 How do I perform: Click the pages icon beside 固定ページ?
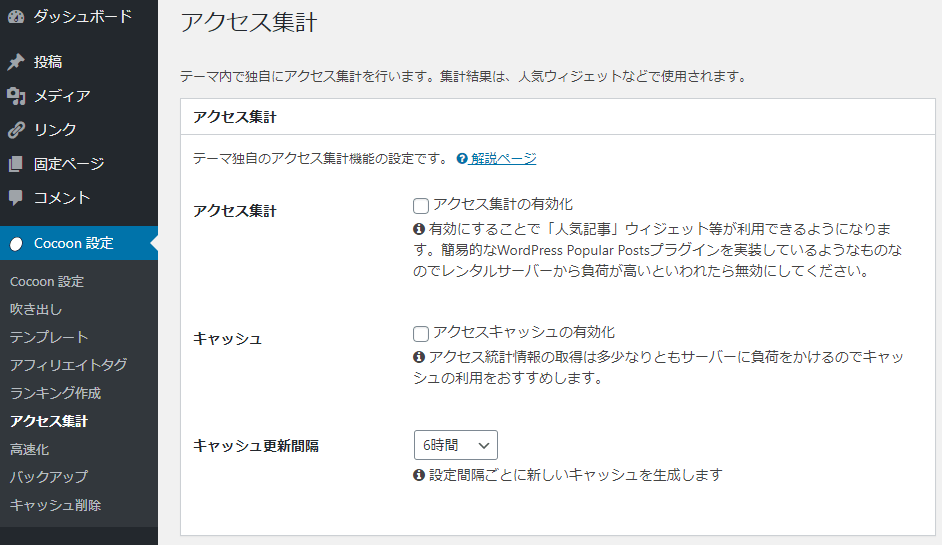point(16,163)
